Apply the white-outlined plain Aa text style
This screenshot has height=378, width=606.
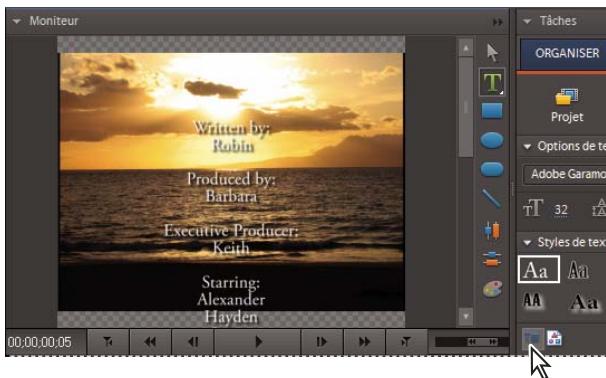point(539,269)
